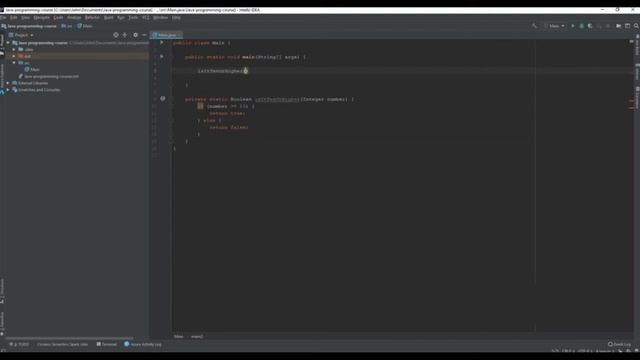Collapse the src folder

pos(14,63)
